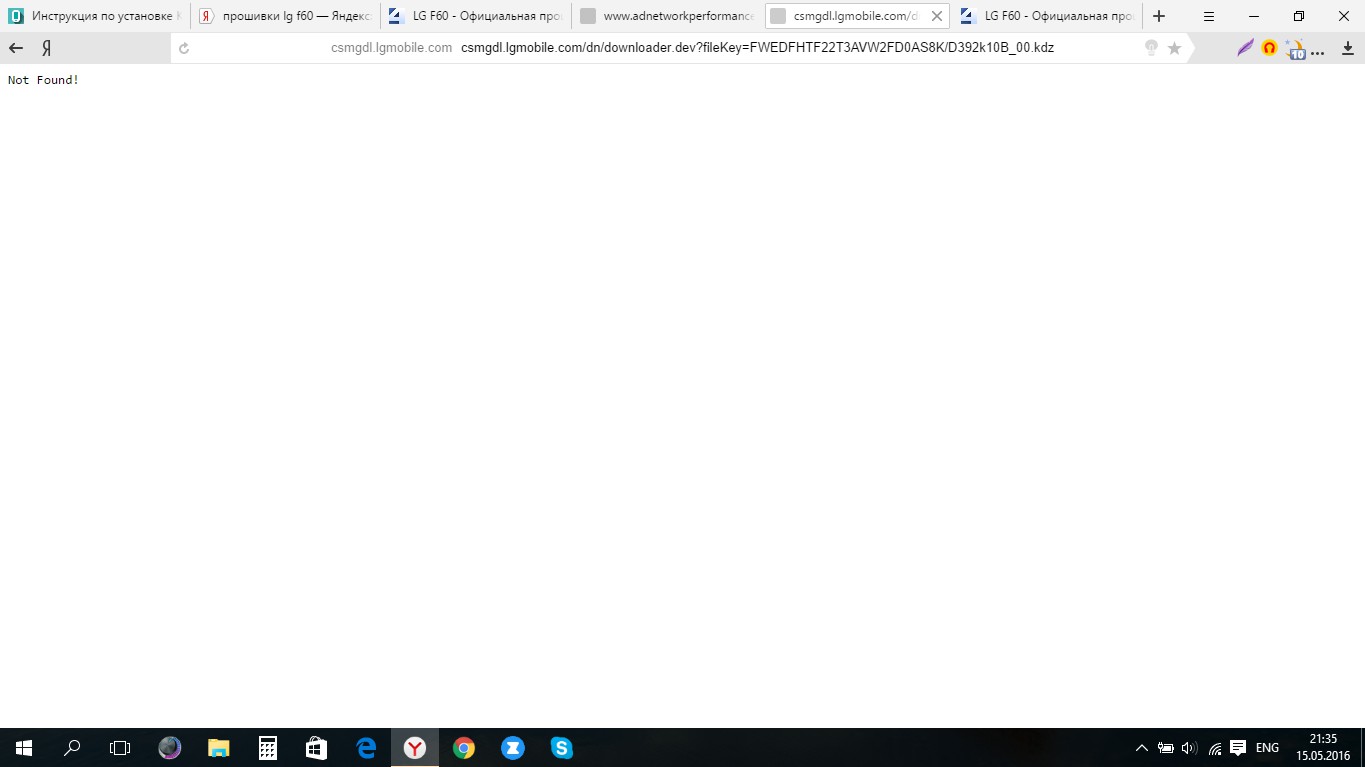Open the www.adnetworkperformance tab
Screen dimensions: 1365x767
(x=667, y=16)
